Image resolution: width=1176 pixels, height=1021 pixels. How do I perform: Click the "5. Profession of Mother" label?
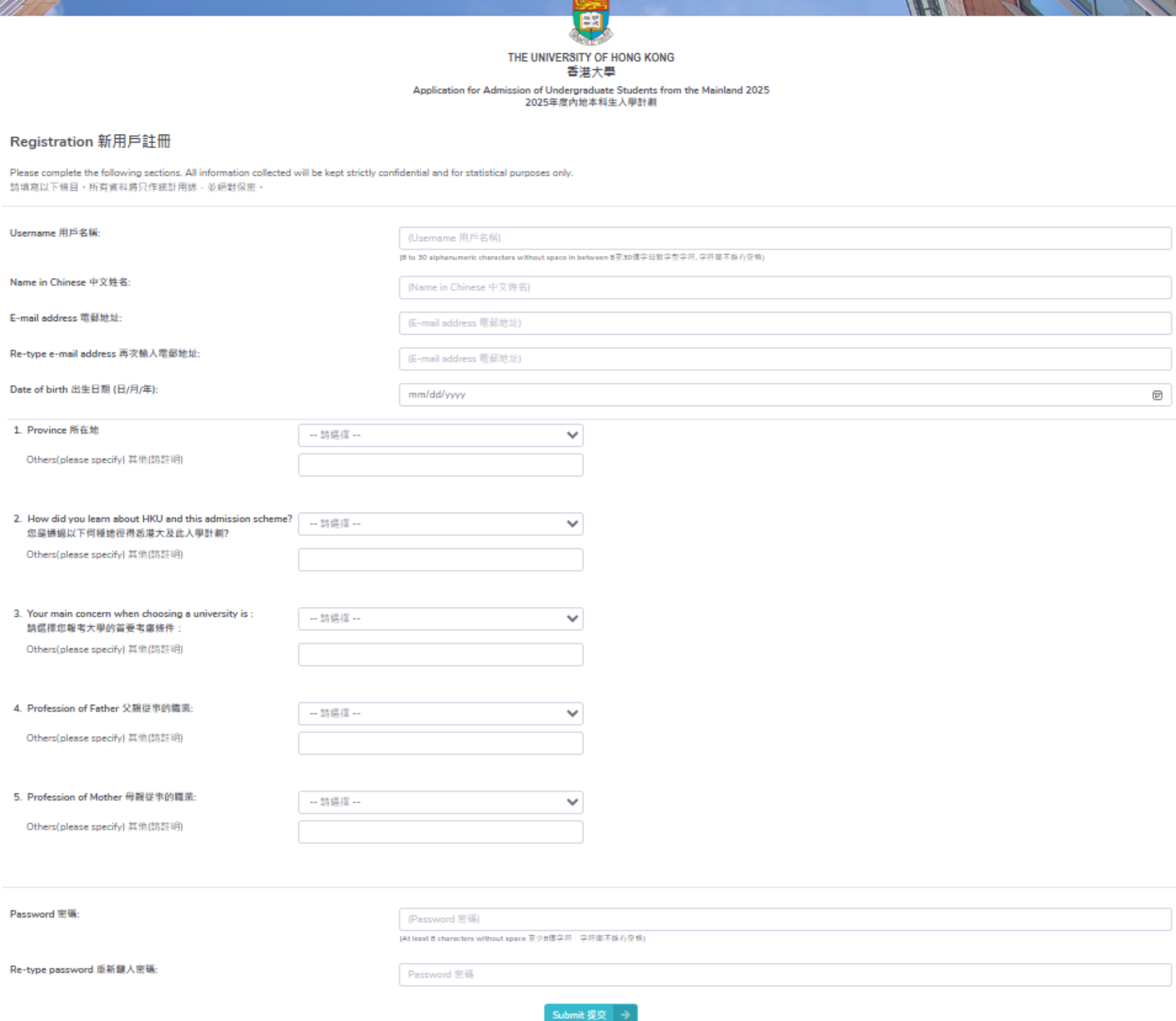[105, 798]
